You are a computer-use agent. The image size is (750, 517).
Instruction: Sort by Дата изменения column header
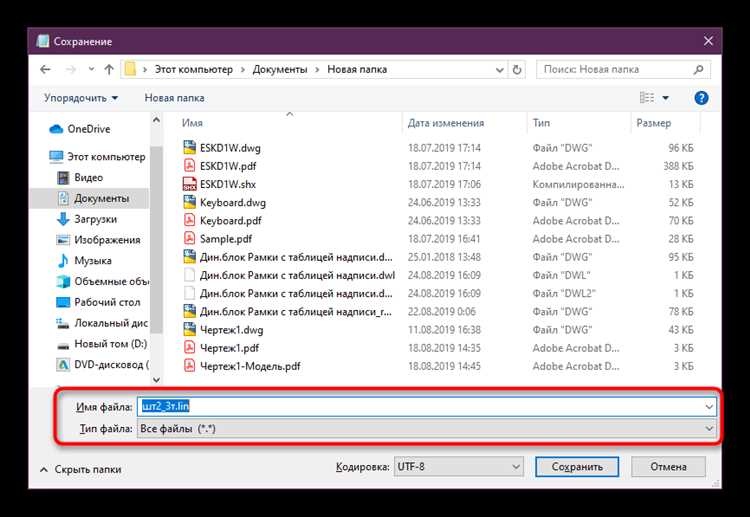[446, 123]
